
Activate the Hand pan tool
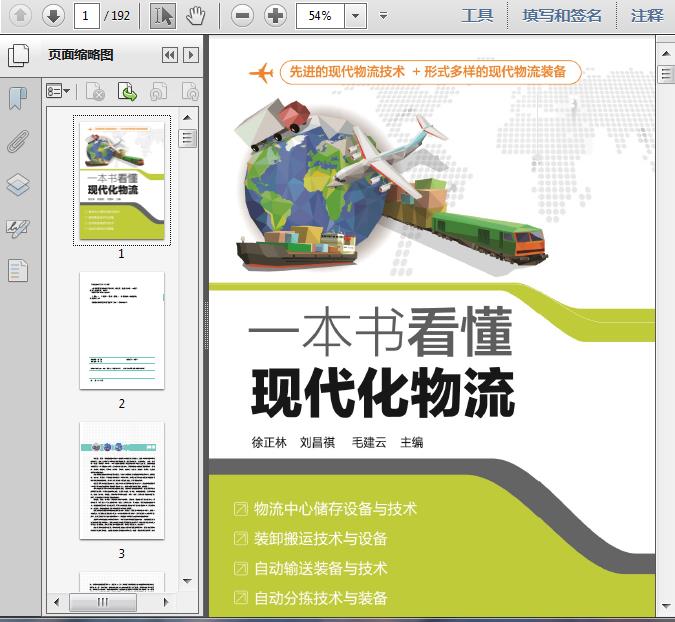click(196, 15)
